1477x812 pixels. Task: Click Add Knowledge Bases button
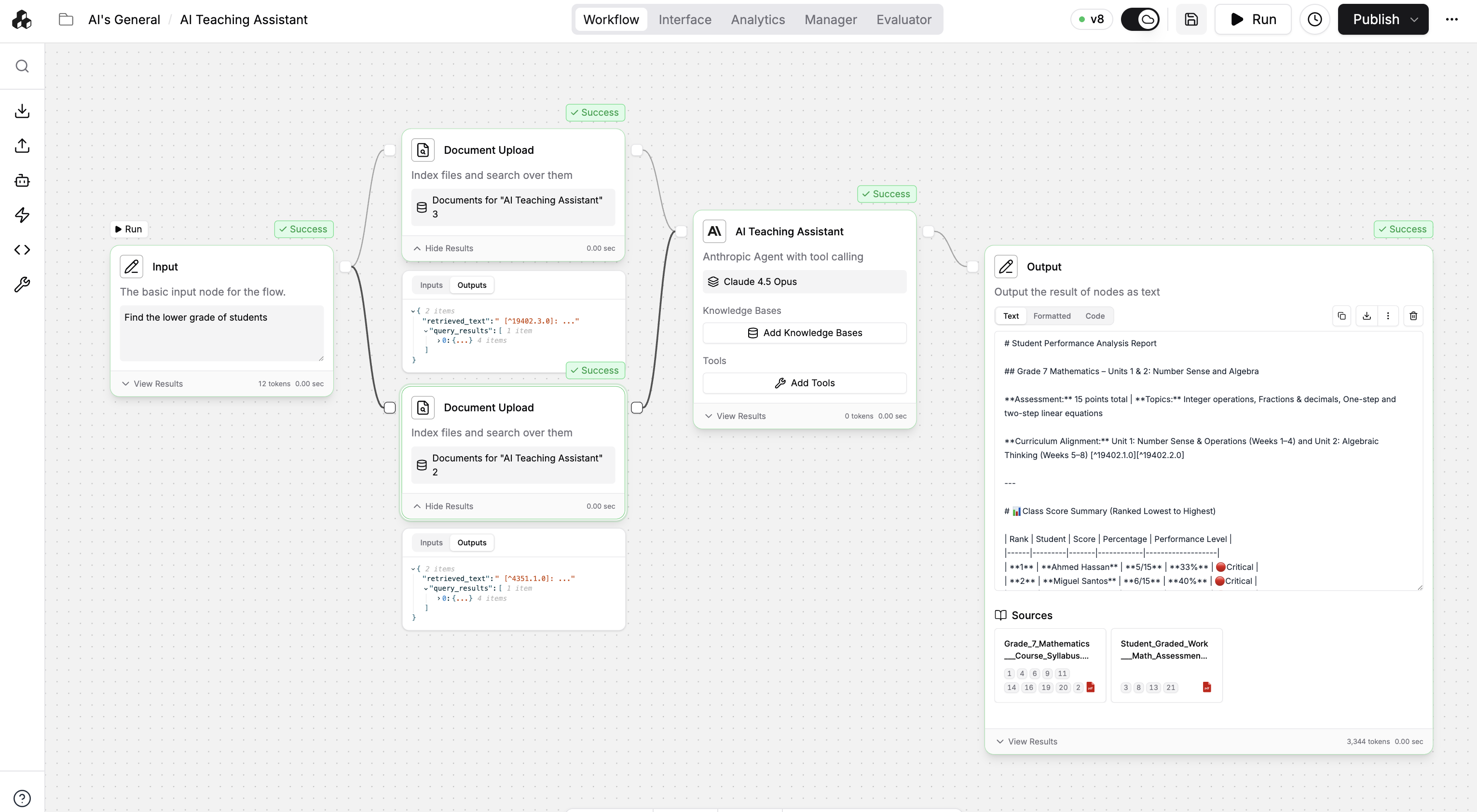804,333
